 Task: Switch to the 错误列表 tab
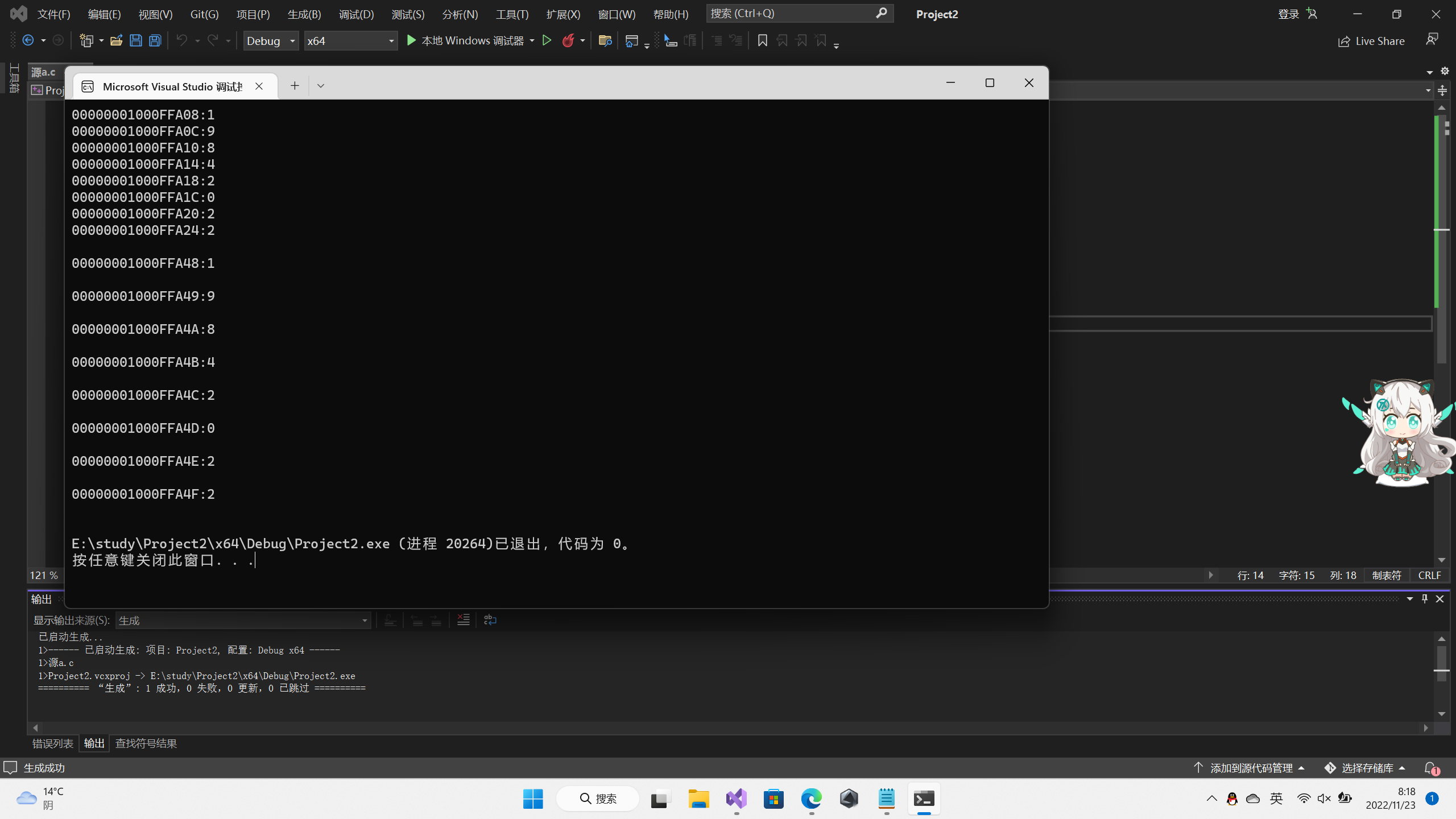pos(52,743)
